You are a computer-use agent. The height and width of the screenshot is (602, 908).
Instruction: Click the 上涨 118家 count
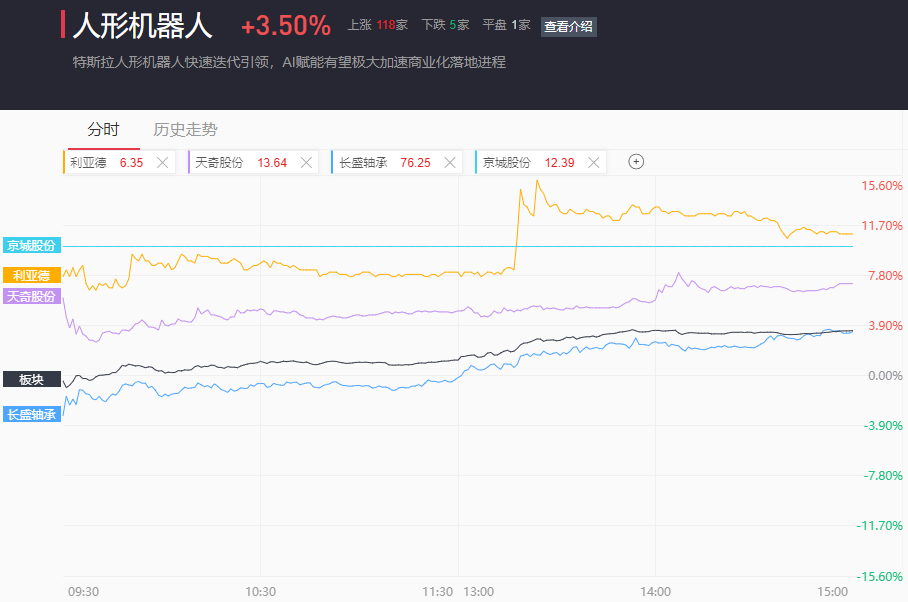377,25
